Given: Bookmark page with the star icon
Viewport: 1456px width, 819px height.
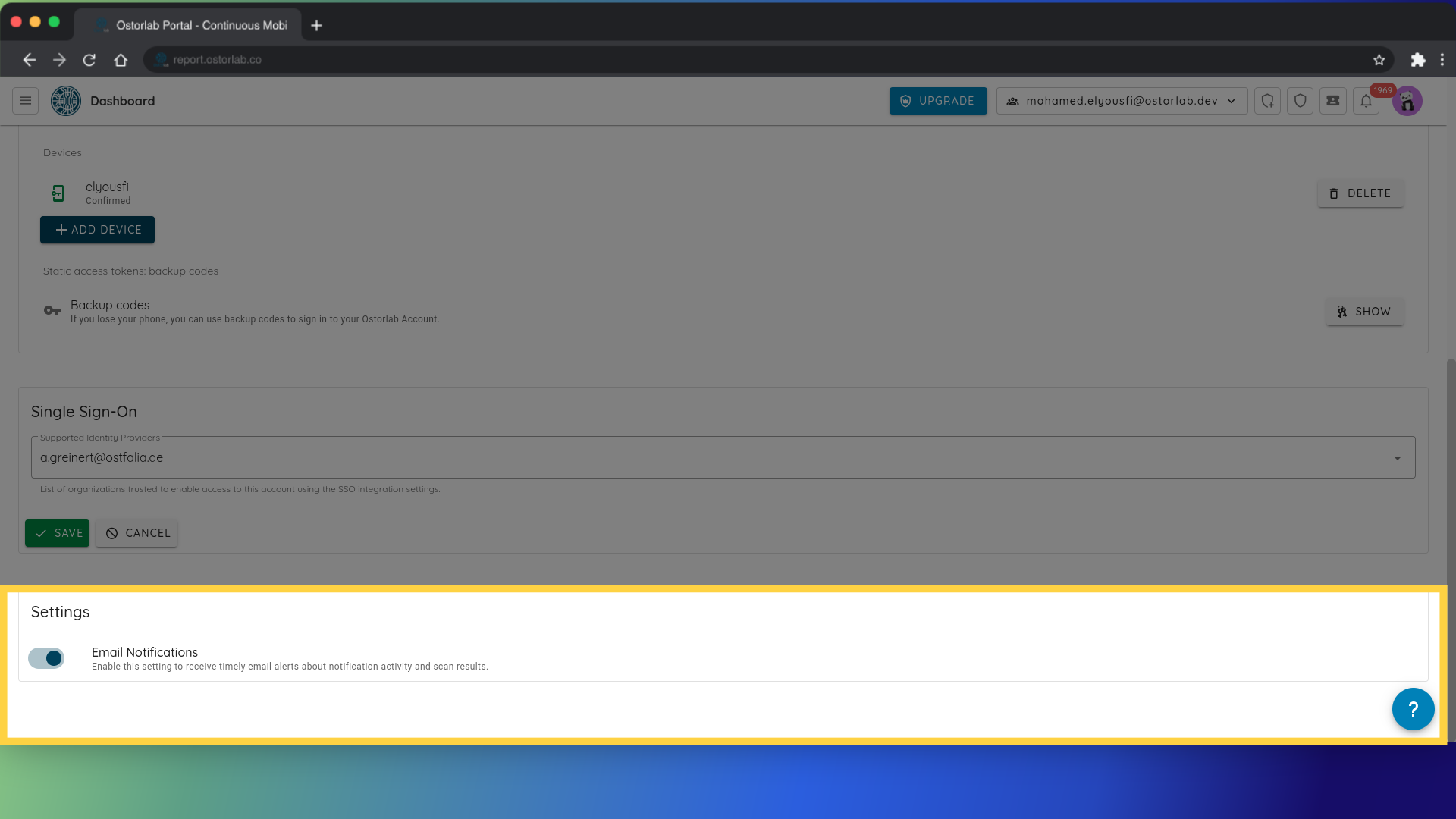Looking at the screenshot, I should pyautogui.click(x=1379, y=60).
